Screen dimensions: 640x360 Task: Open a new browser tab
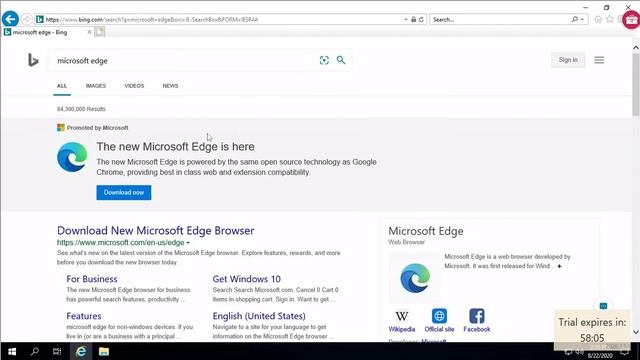pos(100,32)
